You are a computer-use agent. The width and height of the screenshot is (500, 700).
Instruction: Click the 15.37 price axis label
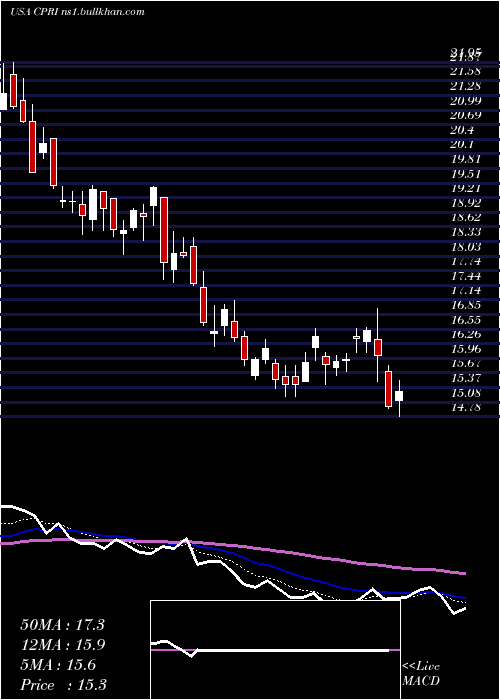(x=466, y=379)
